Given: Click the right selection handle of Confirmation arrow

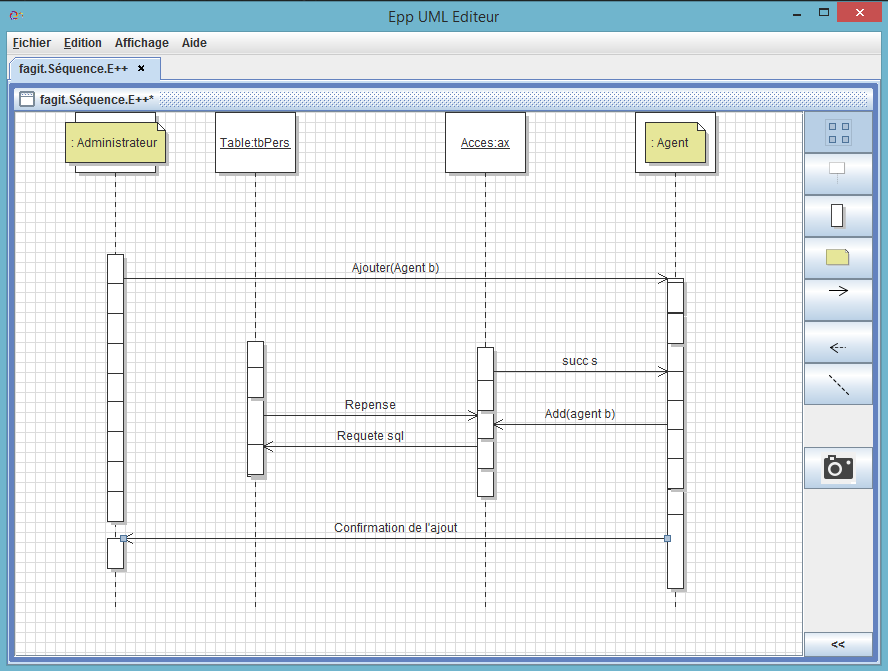Looking at the screenshot, I should click(668, 538).
